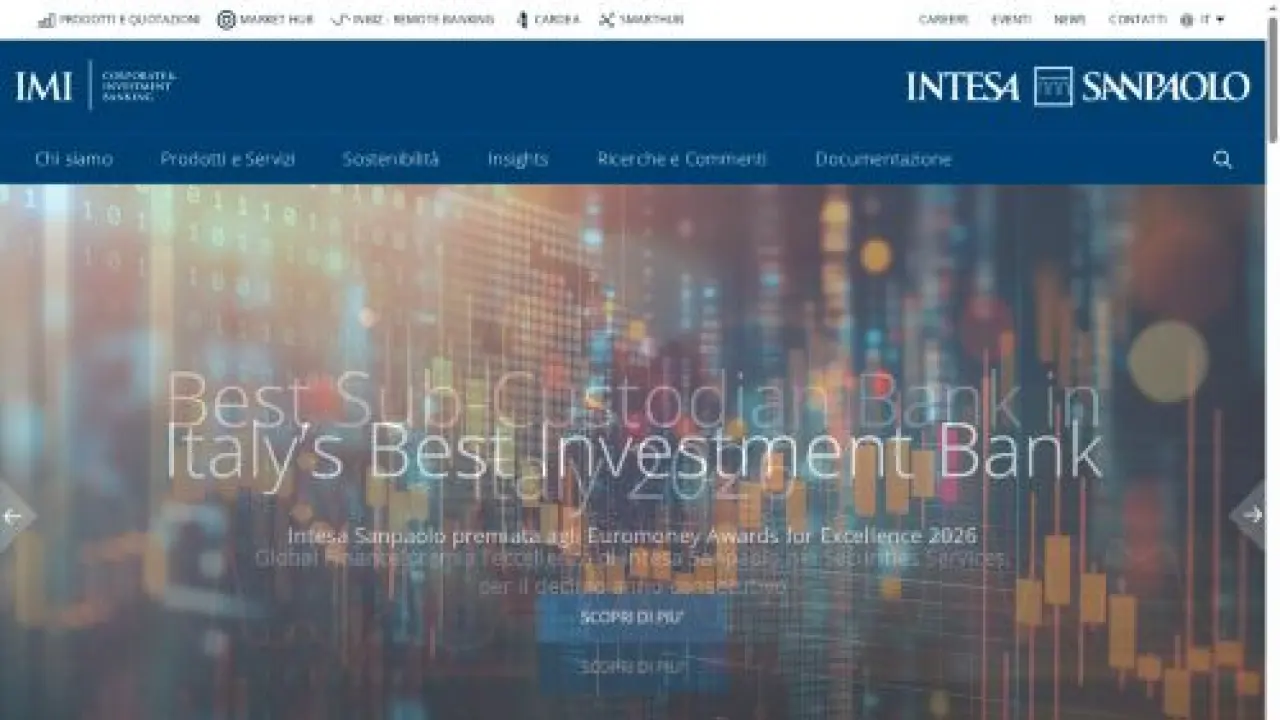
Task: Expand the IT language dropdown
Action: coord(1212,19)
